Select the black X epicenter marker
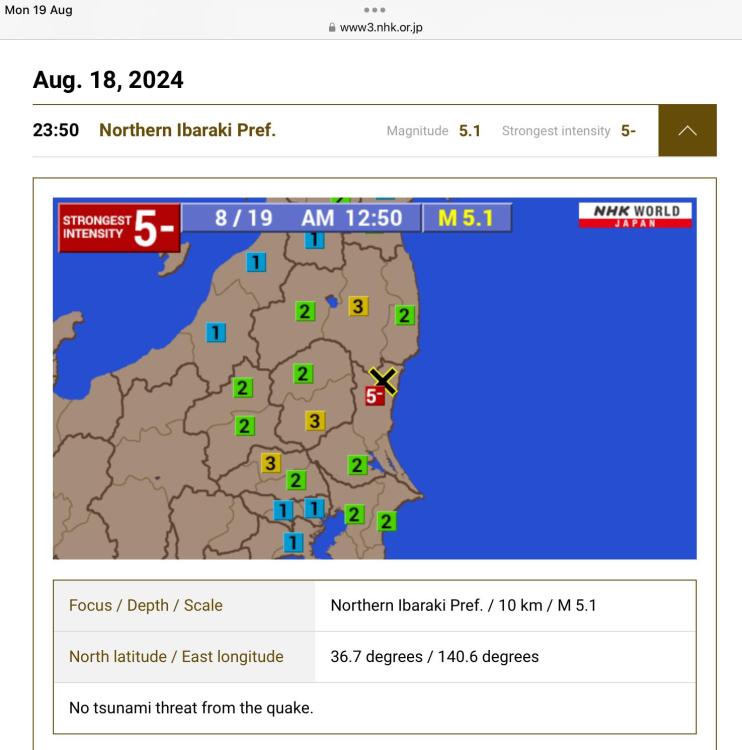Viewport: 742px width, 750px height. 383,378
